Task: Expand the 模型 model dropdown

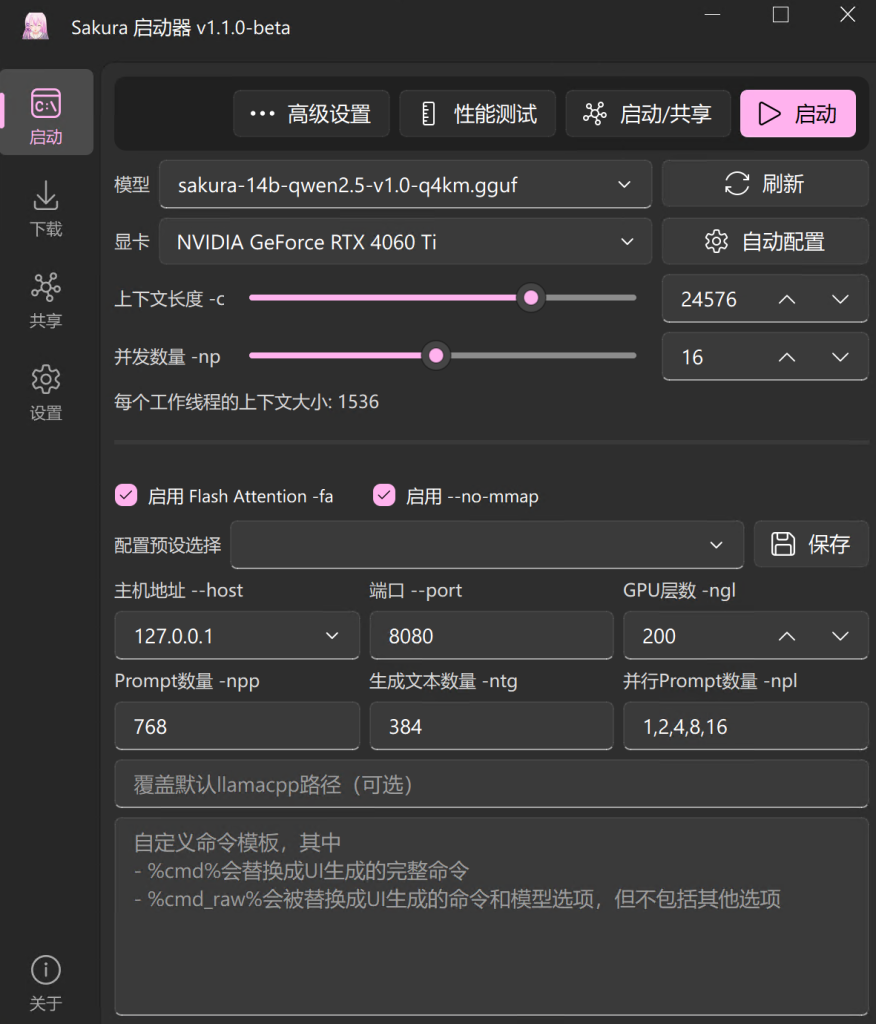Action: pyautogui.click(x=405, y=185)
